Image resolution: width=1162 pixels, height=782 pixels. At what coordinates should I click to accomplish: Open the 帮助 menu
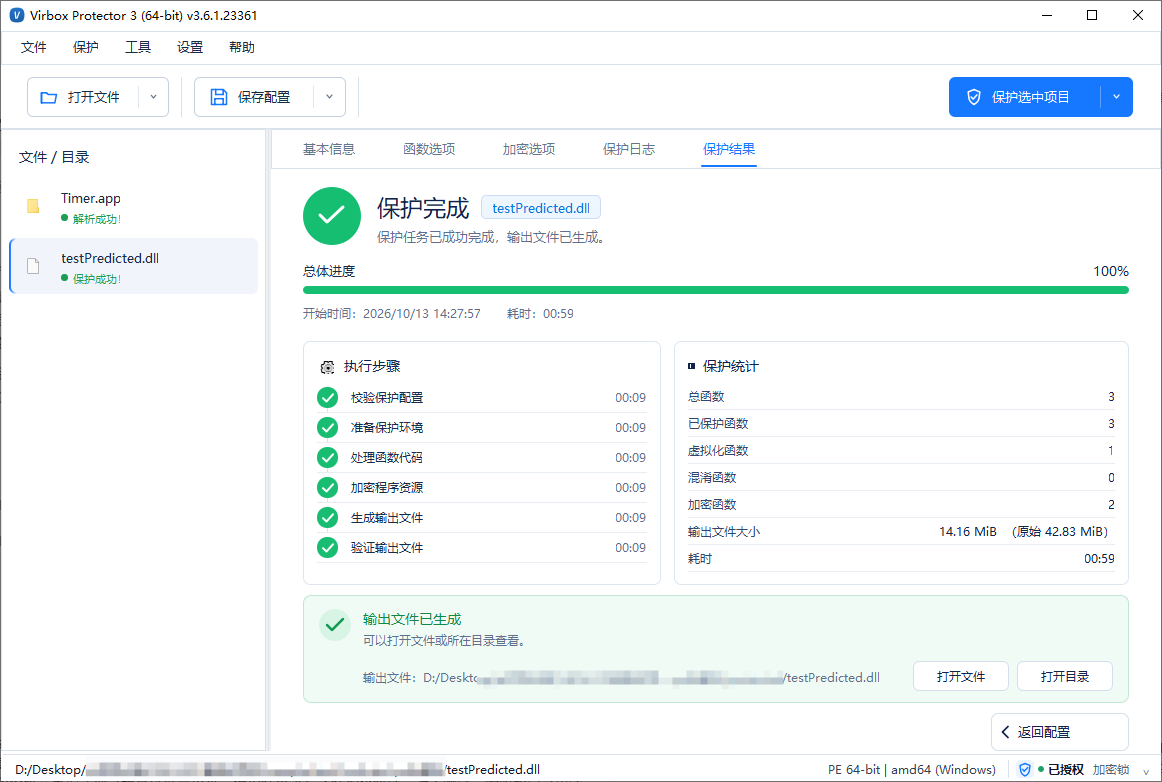[x=242, y=47]
